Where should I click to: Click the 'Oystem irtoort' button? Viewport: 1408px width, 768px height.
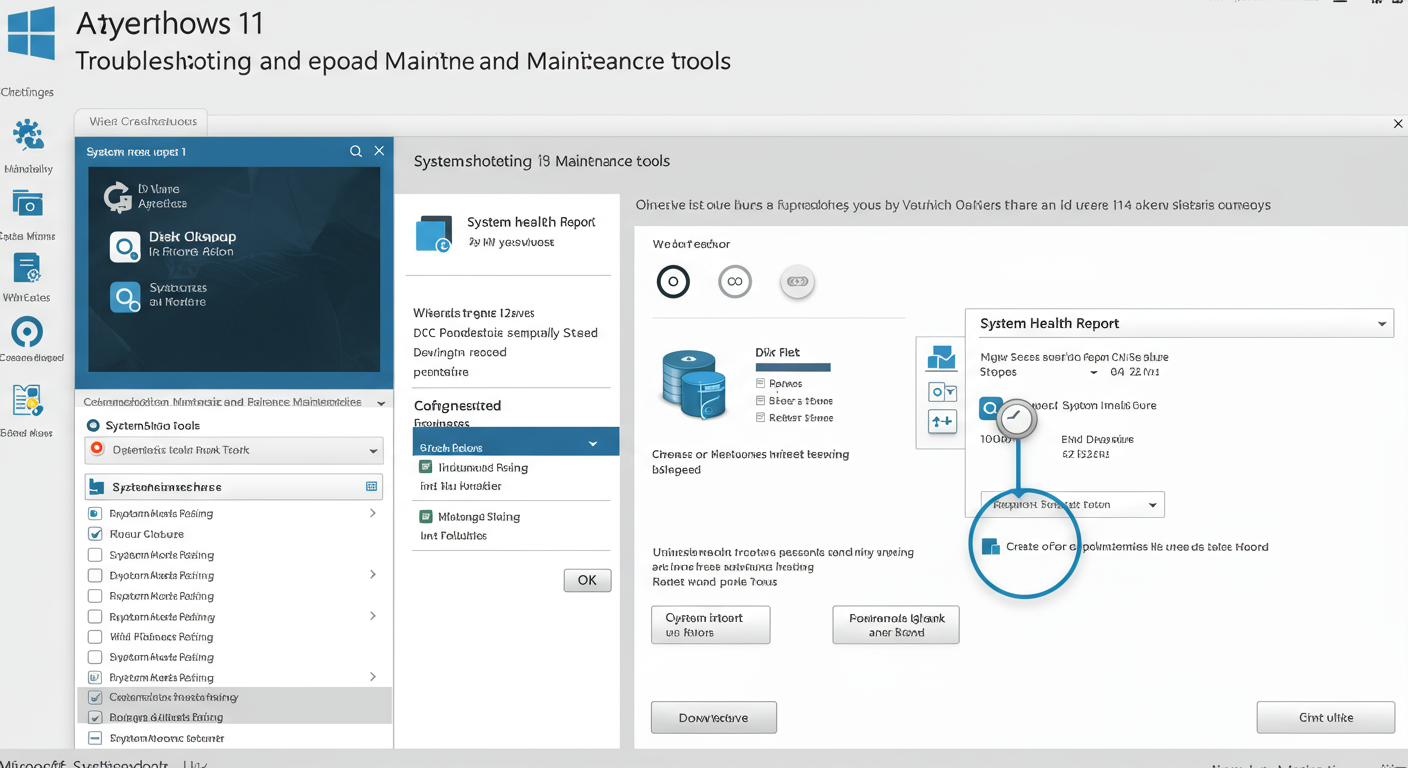(710, 625)
